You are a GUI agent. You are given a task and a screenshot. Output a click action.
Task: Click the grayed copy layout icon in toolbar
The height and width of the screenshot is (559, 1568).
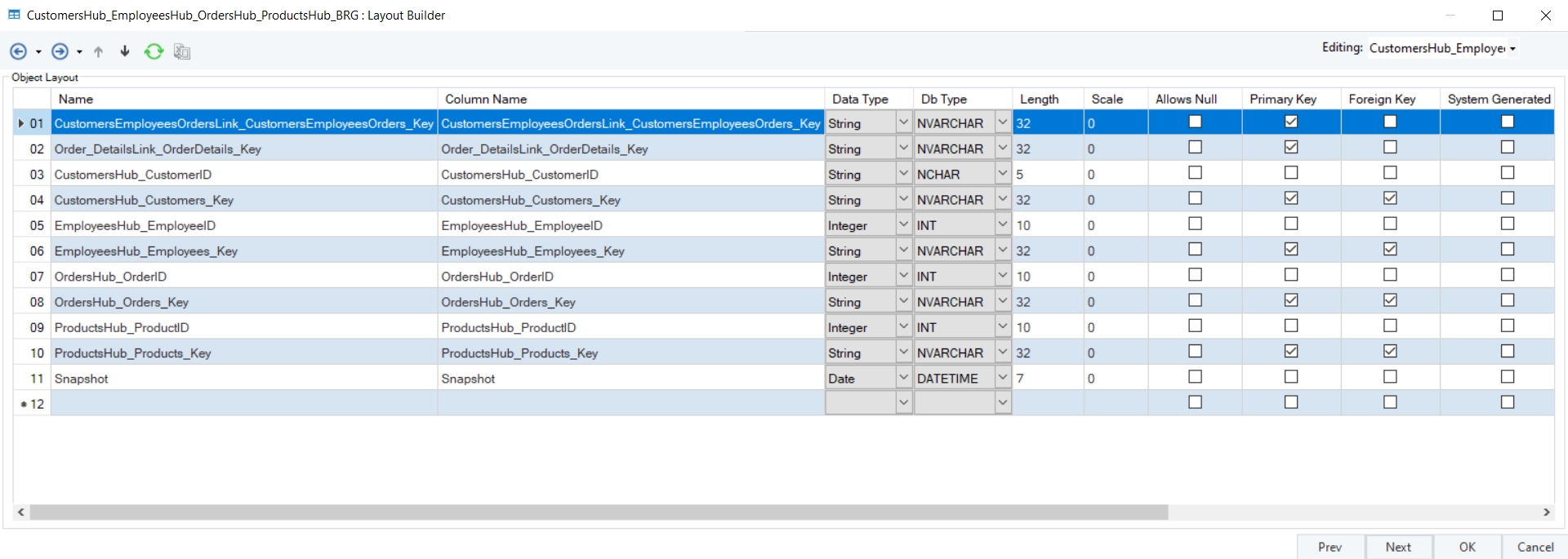pos(182,51)
